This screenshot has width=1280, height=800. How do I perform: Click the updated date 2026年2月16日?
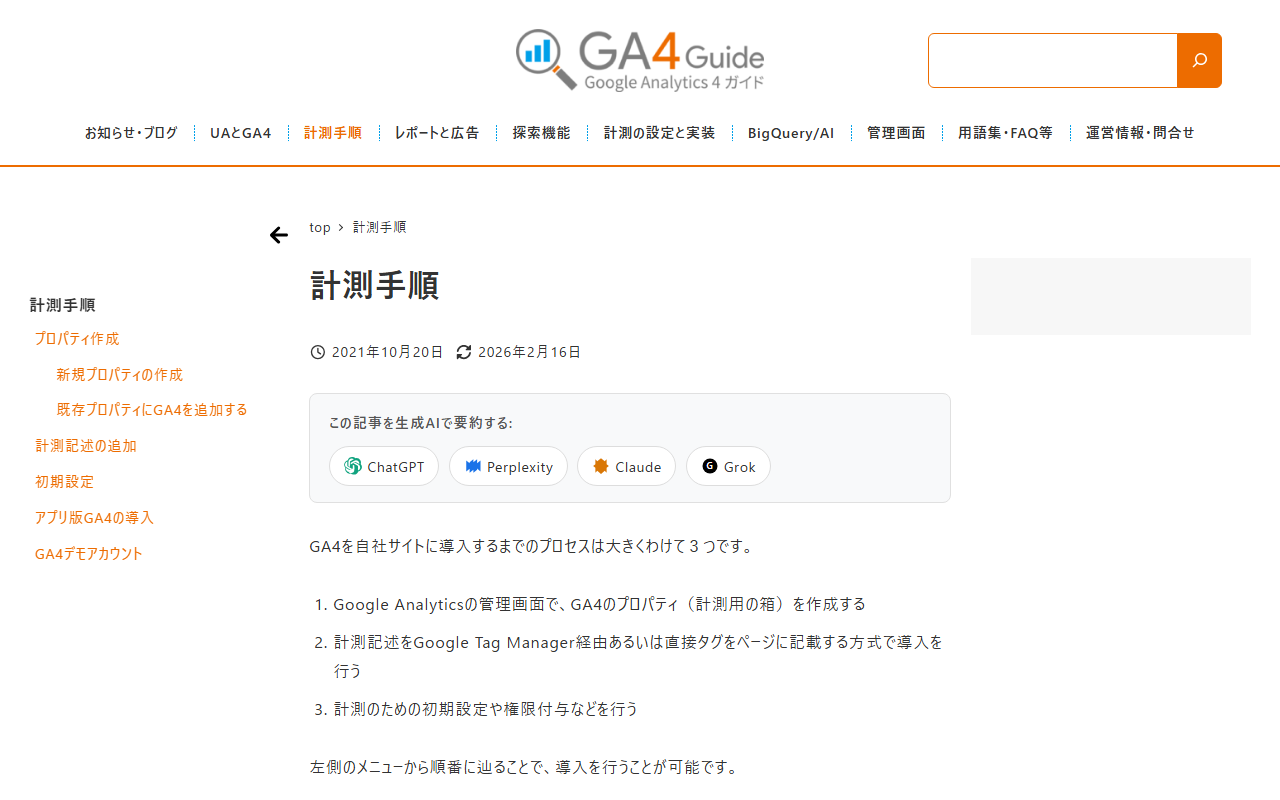(x=529, y=352)
